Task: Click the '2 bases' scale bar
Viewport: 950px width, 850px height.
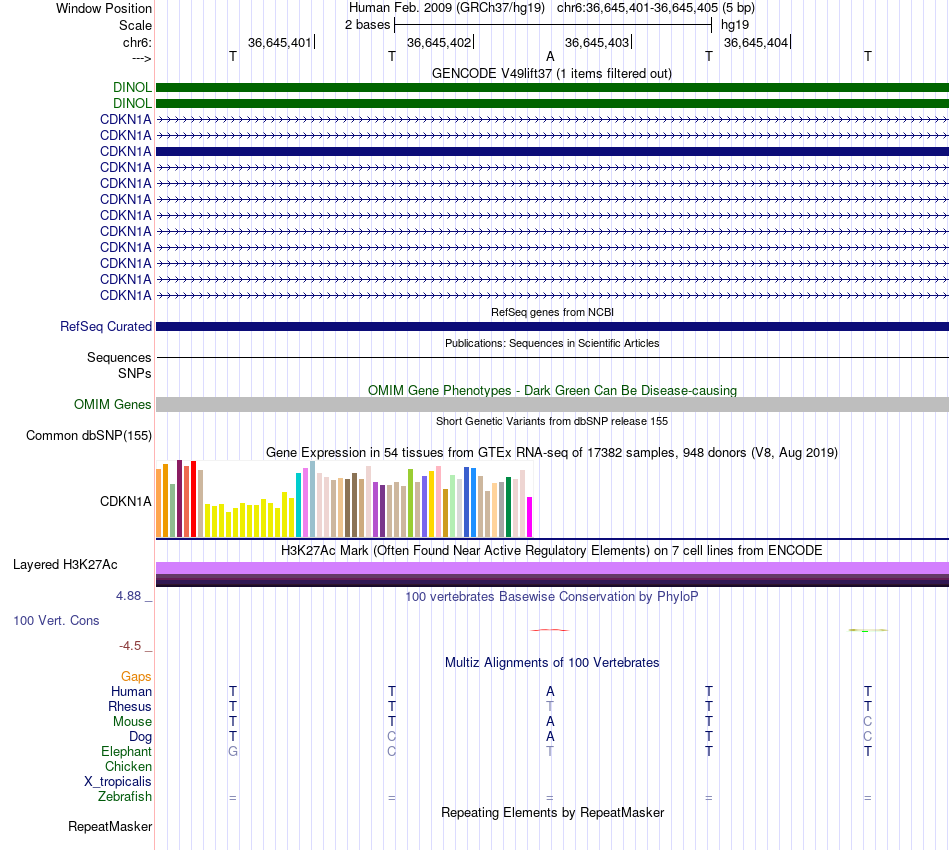Action: tap(553, 25)
